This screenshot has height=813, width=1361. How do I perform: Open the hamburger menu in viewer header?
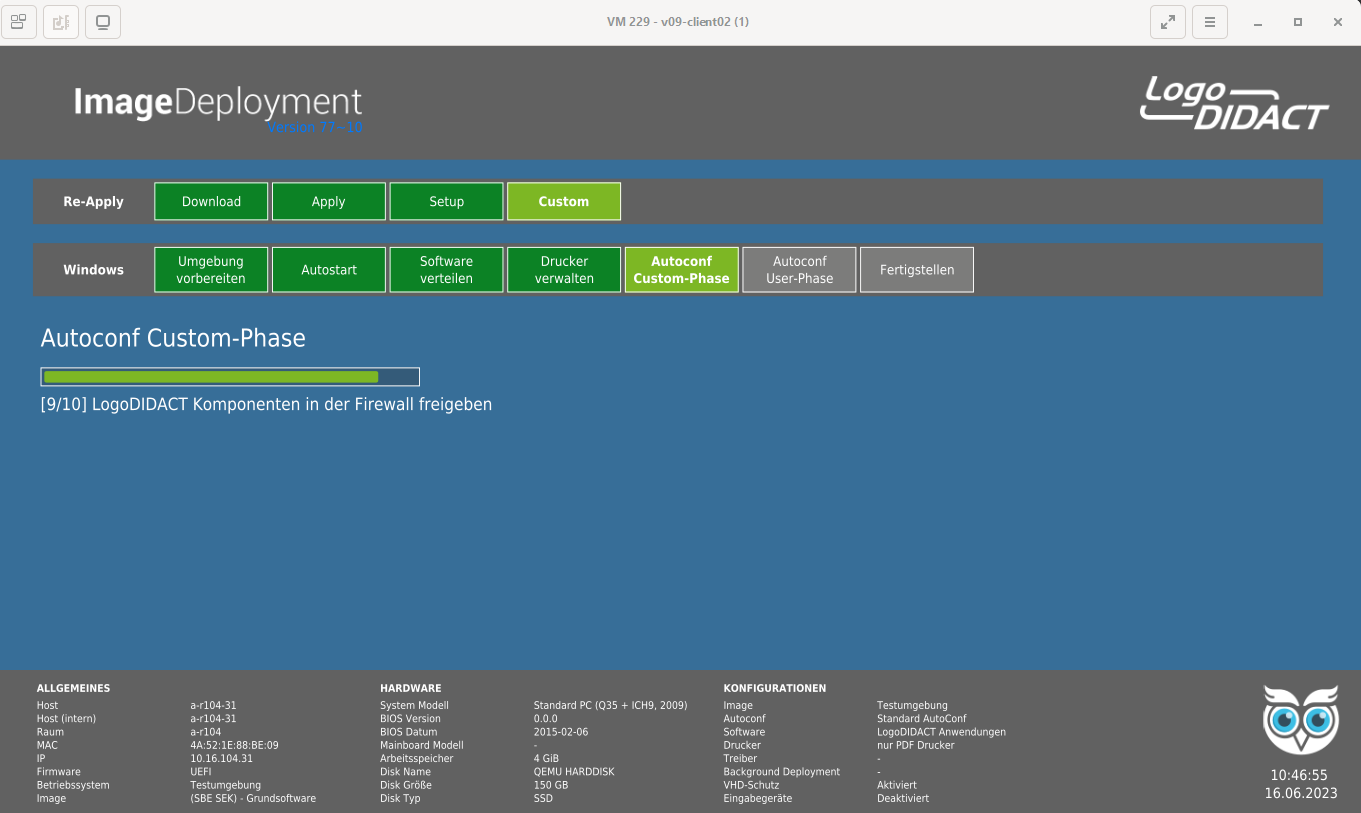[1210, 22]
